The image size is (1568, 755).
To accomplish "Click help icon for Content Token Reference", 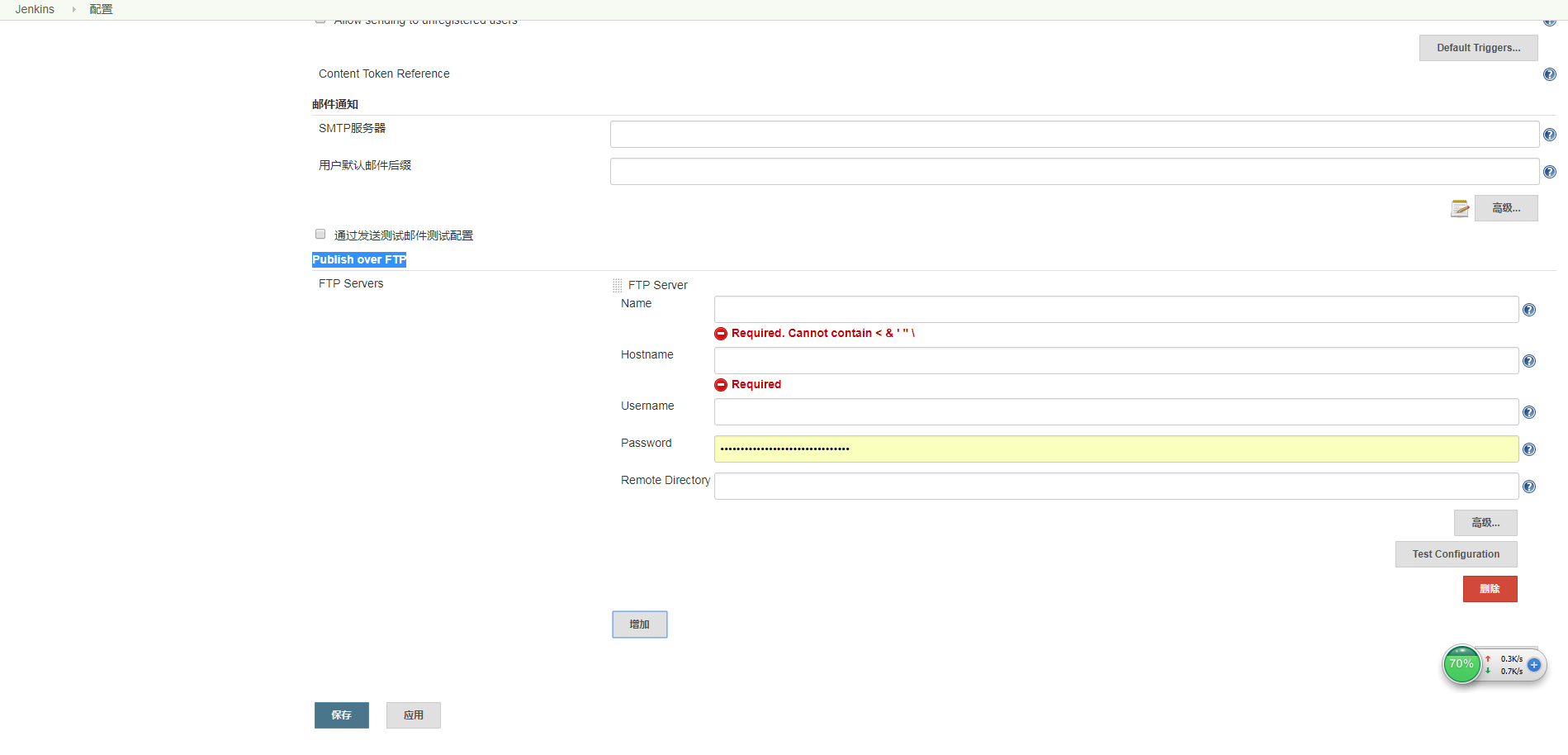I will point(1549,74).
